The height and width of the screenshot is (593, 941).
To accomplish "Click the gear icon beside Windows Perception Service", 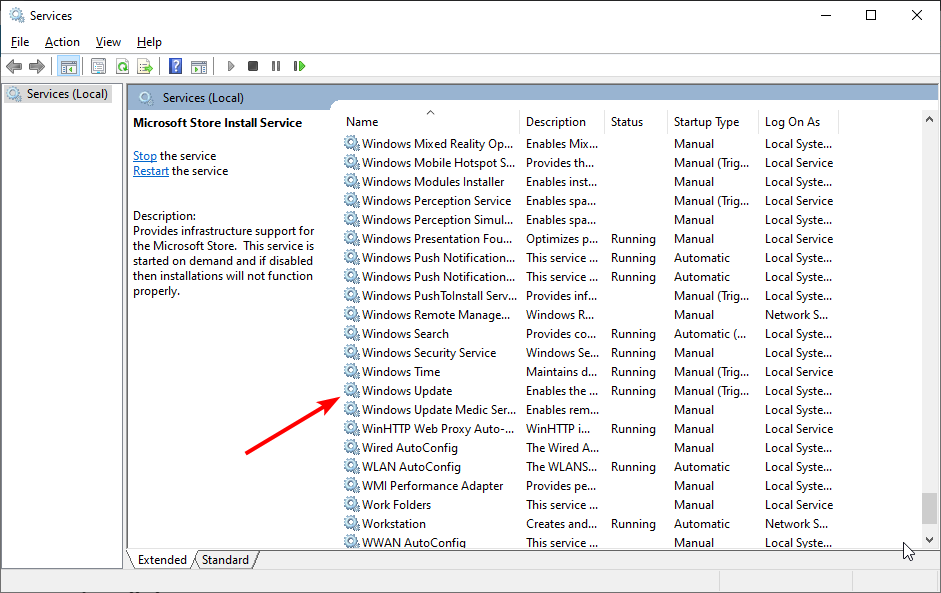I will pyautogui.click(x=351, y=200).
